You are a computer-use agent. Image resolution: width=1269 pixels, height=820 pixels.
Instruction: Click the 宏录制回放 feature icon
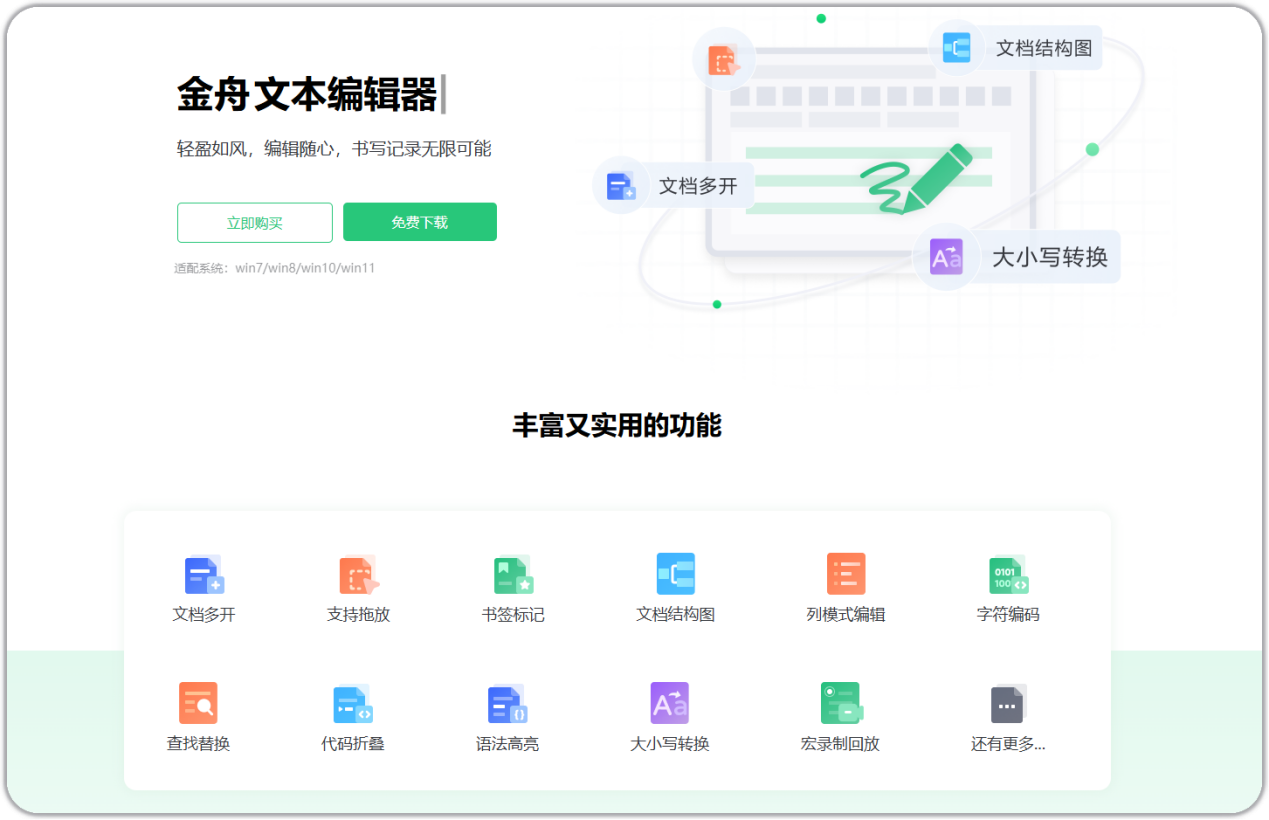(x=841, y=703)
